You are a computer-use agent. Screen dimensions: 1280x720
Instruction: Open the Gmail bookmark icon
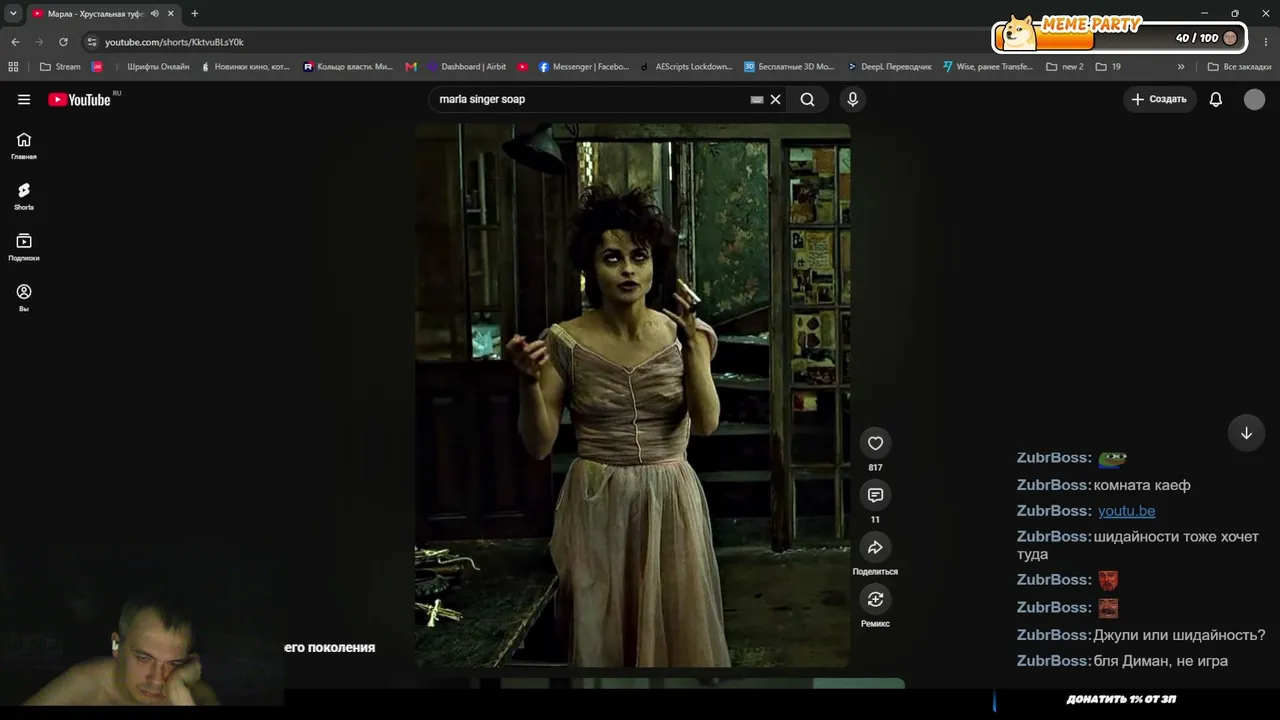pyautogui.click(x=411, y=67)
